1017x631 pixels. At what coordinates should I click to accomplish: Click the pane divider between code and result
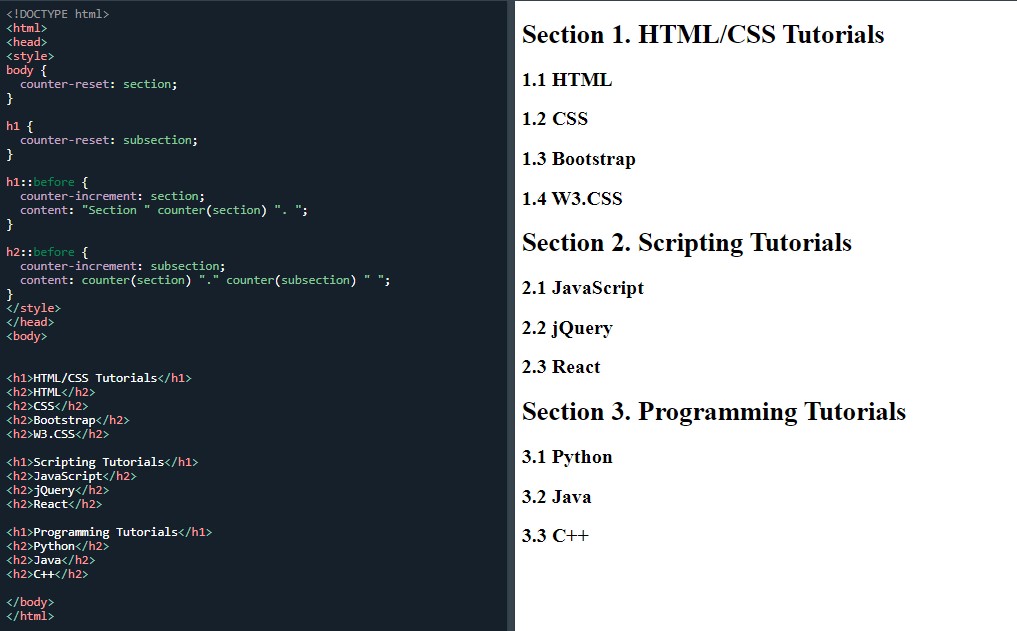510,315
